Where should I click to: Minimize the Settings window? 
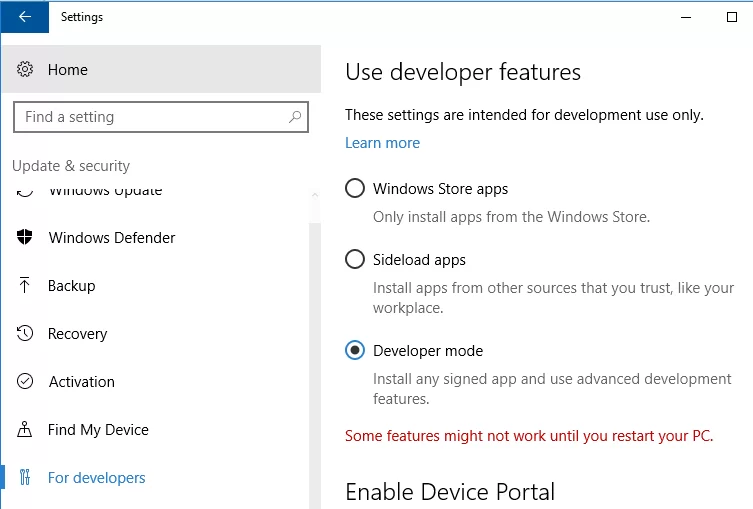point(686,17)
